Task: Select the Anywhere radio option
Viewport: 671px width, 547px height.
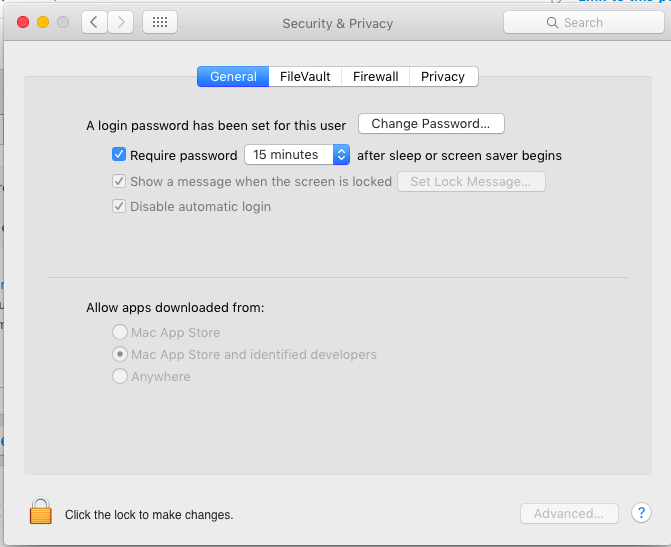Action: tap(120, 377)
